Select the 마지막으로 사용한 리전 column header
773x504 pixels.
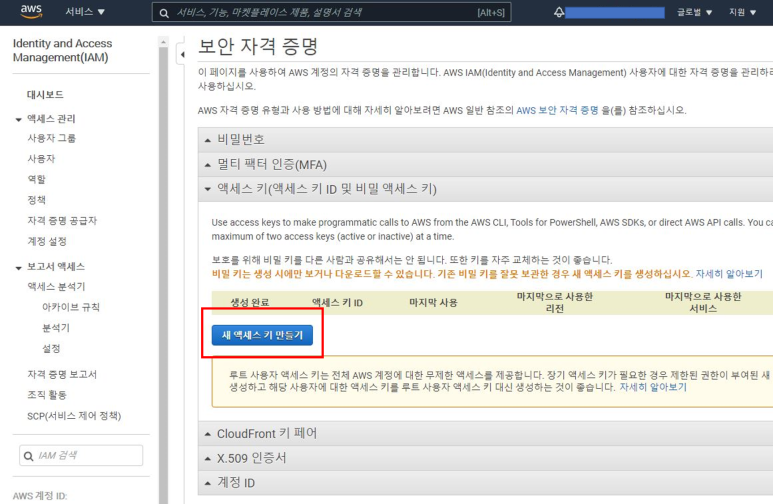(x=555, y=302)
